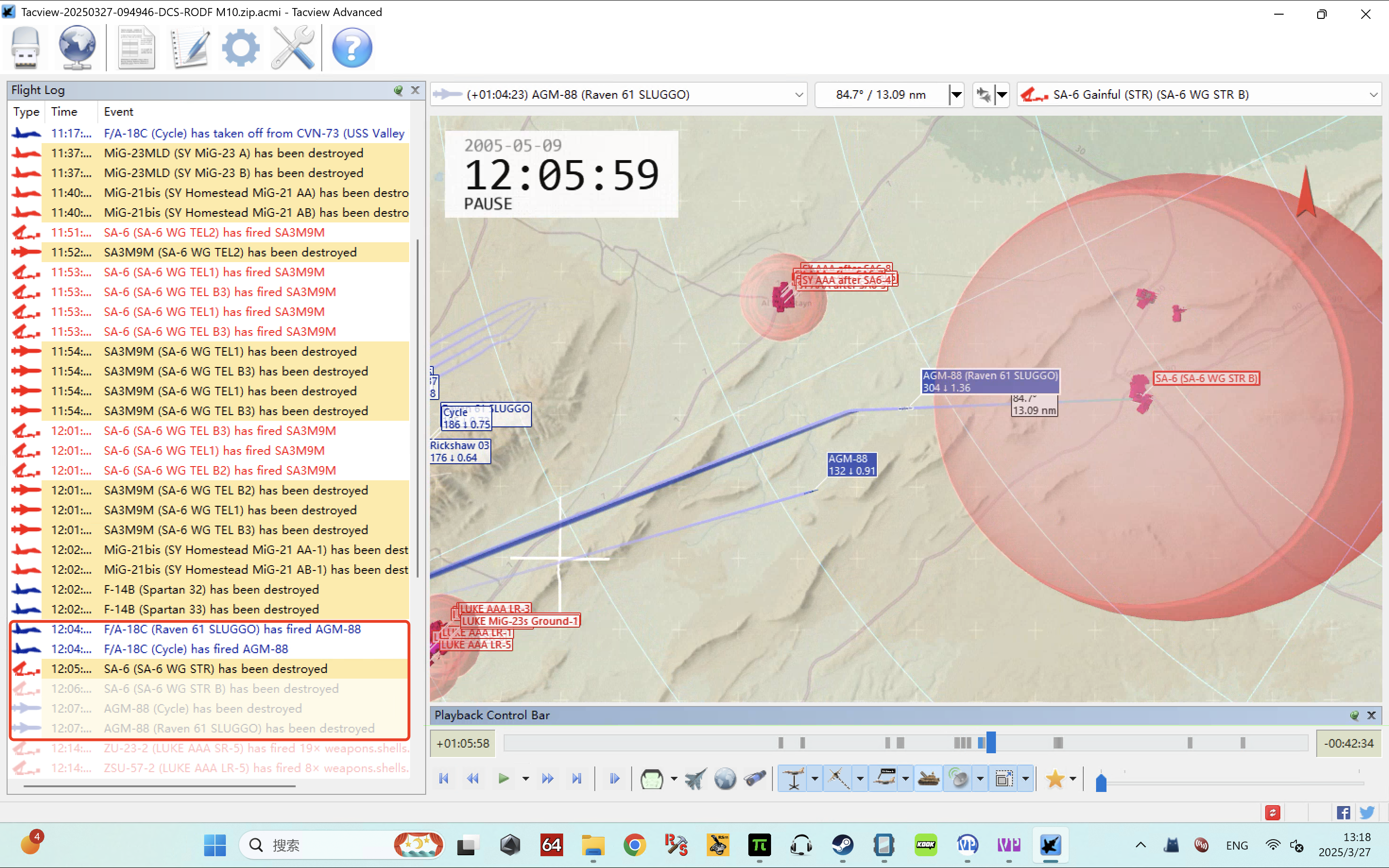Open the bearing and distance unit dropdown

point(956,94)
